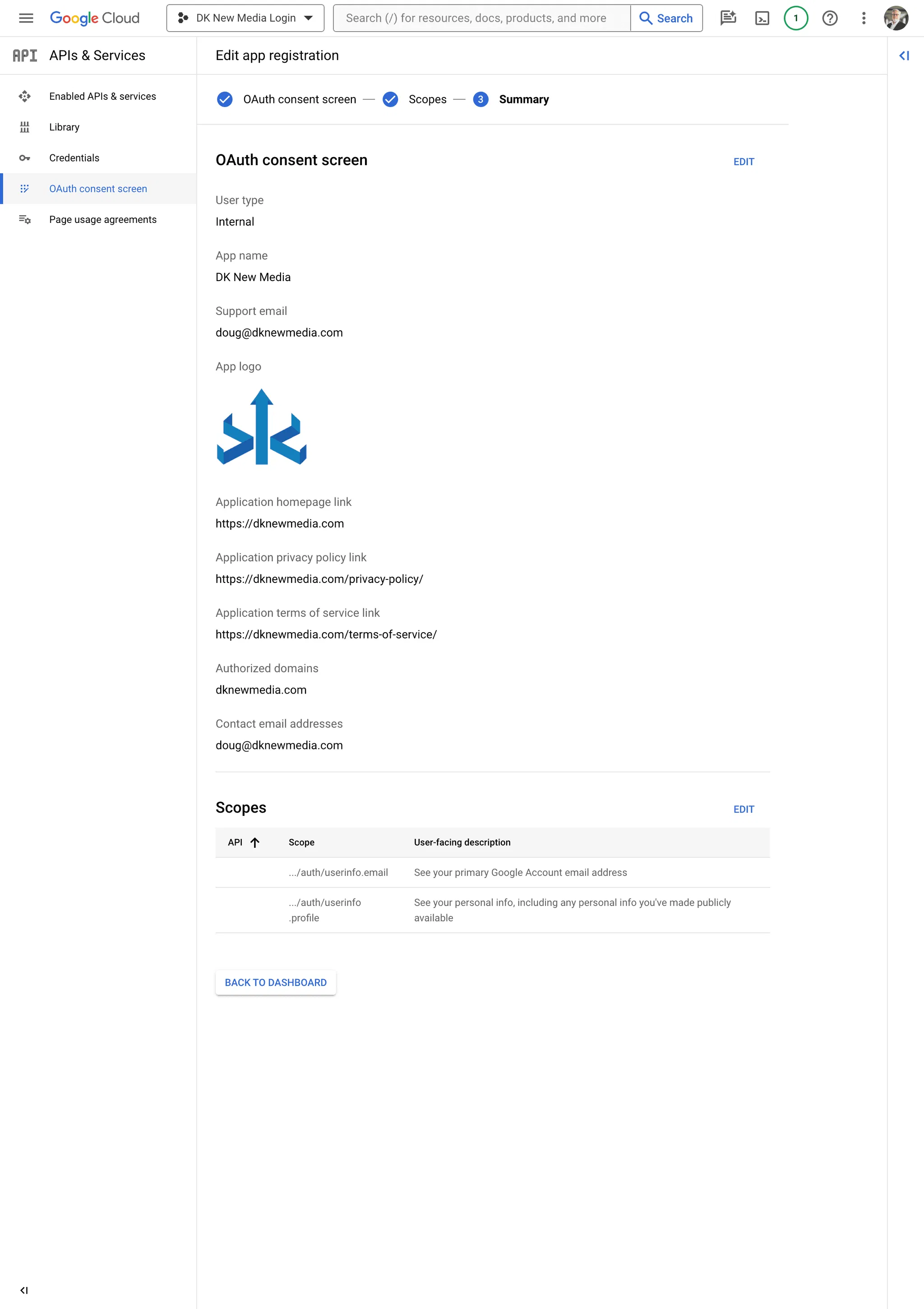Focus the resource search field
This screenshot has height=1309, width=924.
click(x=482, y=18)
